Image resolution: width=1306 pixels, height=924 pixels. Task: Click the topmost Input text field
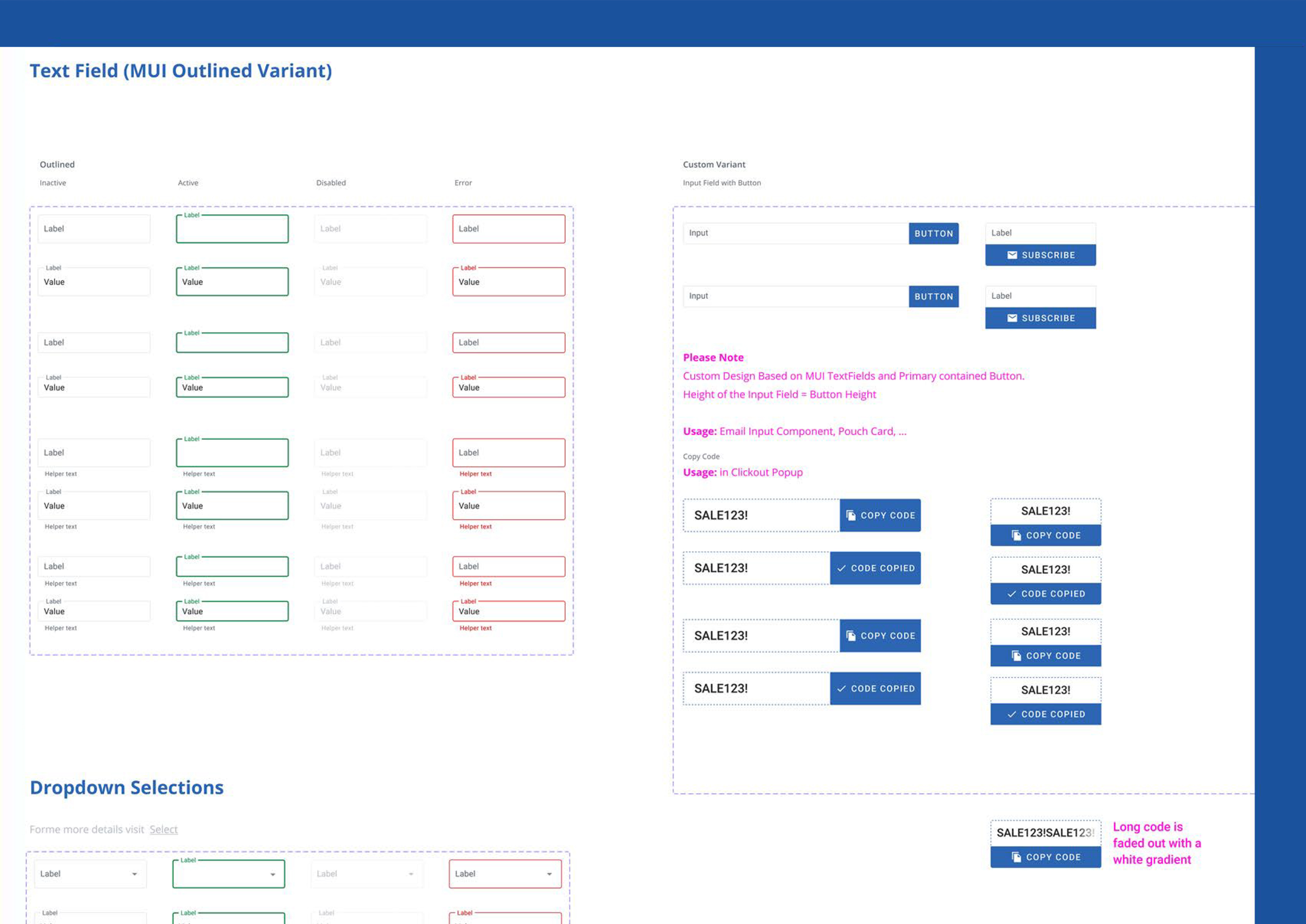coord(795,233)
